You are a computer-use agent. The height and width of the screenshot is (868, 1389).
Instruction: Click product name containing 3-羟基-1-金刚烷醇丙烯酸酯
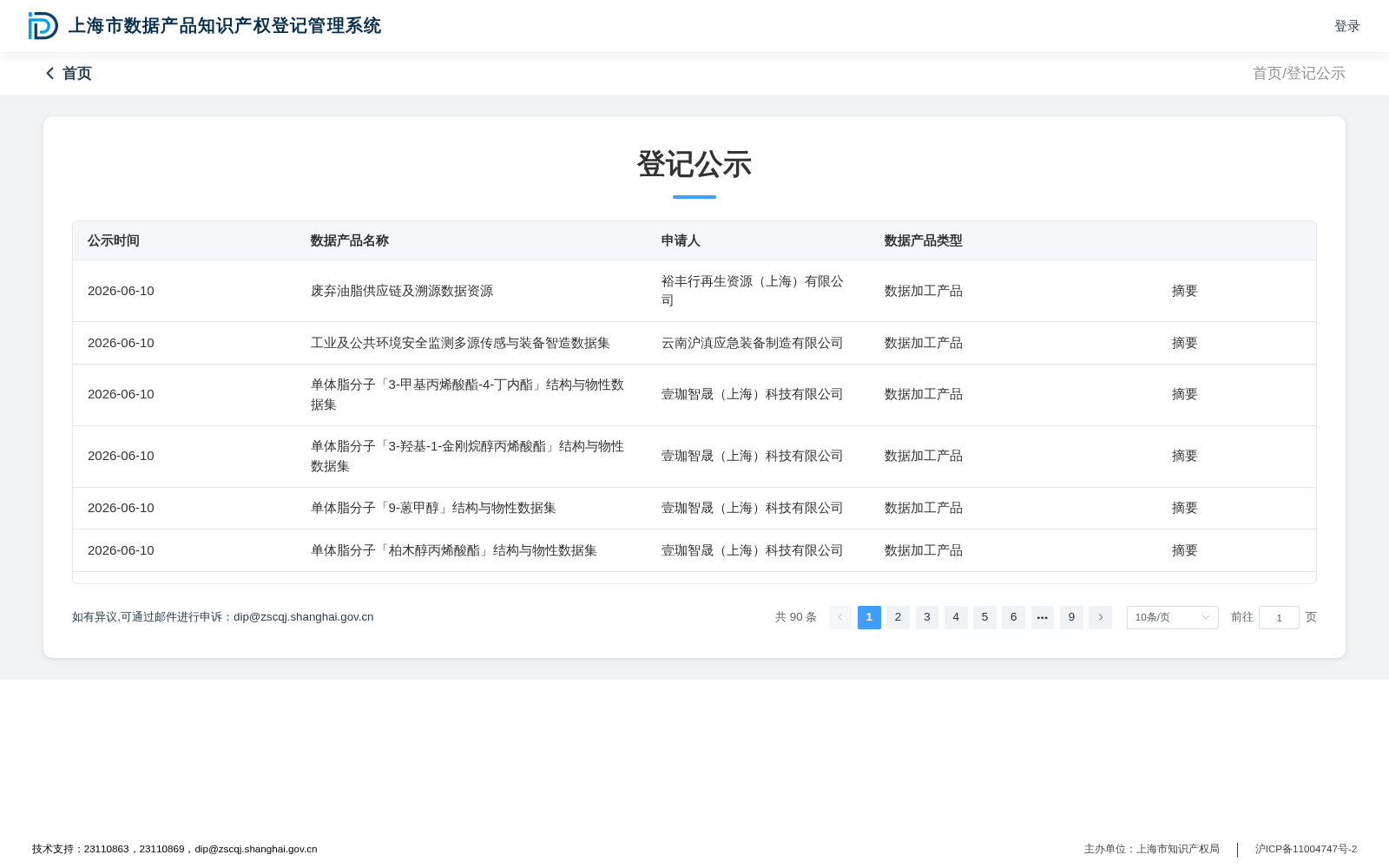467,456
